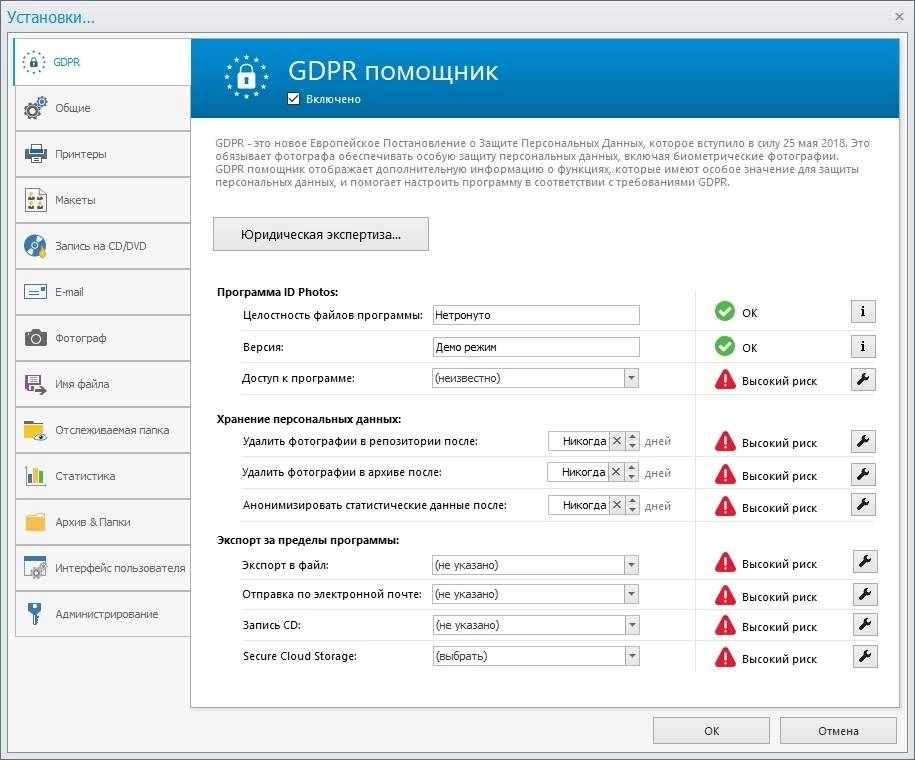
Task: Click the Юридическая экспертиза button
Action: [x=321, y=234]
